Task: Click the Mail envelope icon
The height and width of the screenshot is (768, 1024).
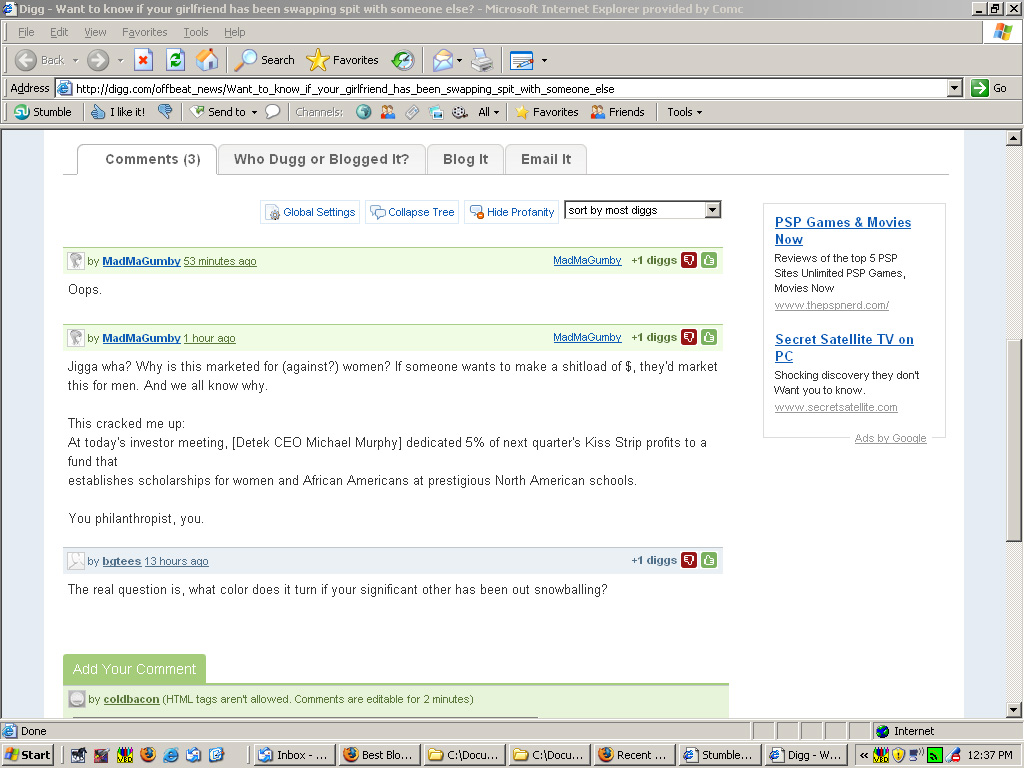Action: click(x=442, y=60)
